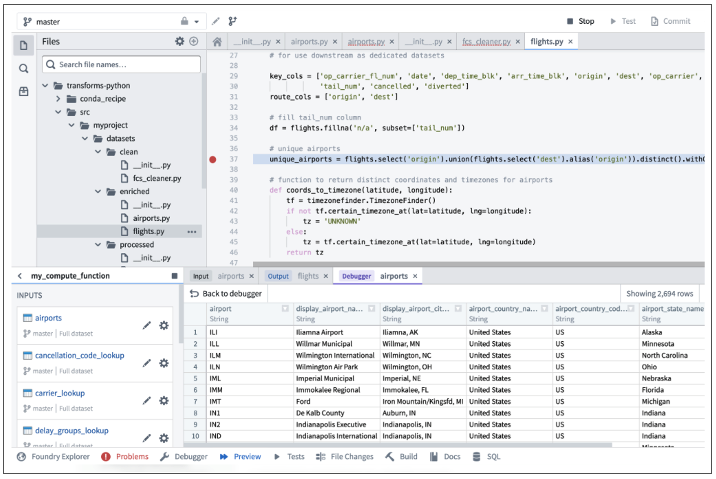
Task: Click the stop square beside my_compute_function
Action: pos(174,276)
